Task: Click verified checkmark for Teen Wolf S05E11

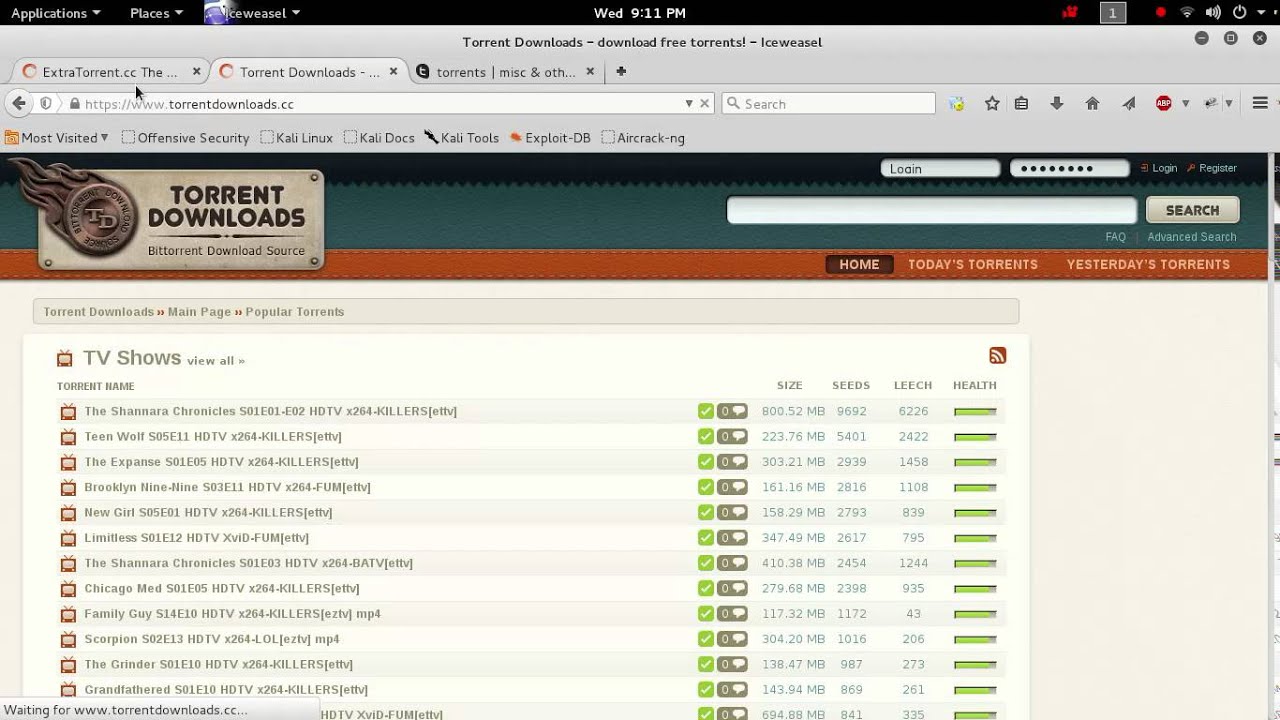Action: click(706, 437)
